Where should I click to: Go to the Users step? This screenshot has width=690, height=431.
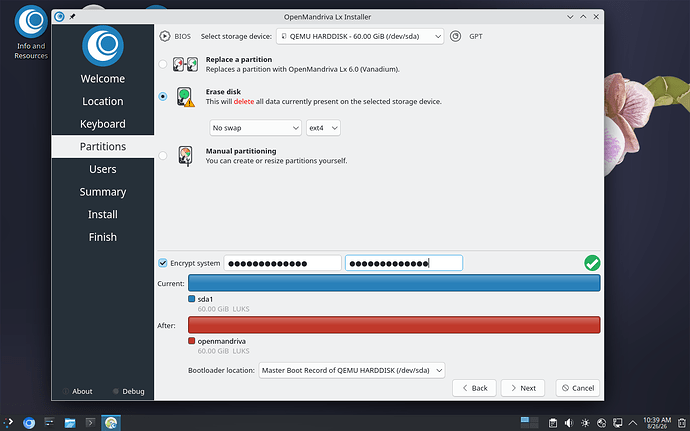(x=103, y=169)
